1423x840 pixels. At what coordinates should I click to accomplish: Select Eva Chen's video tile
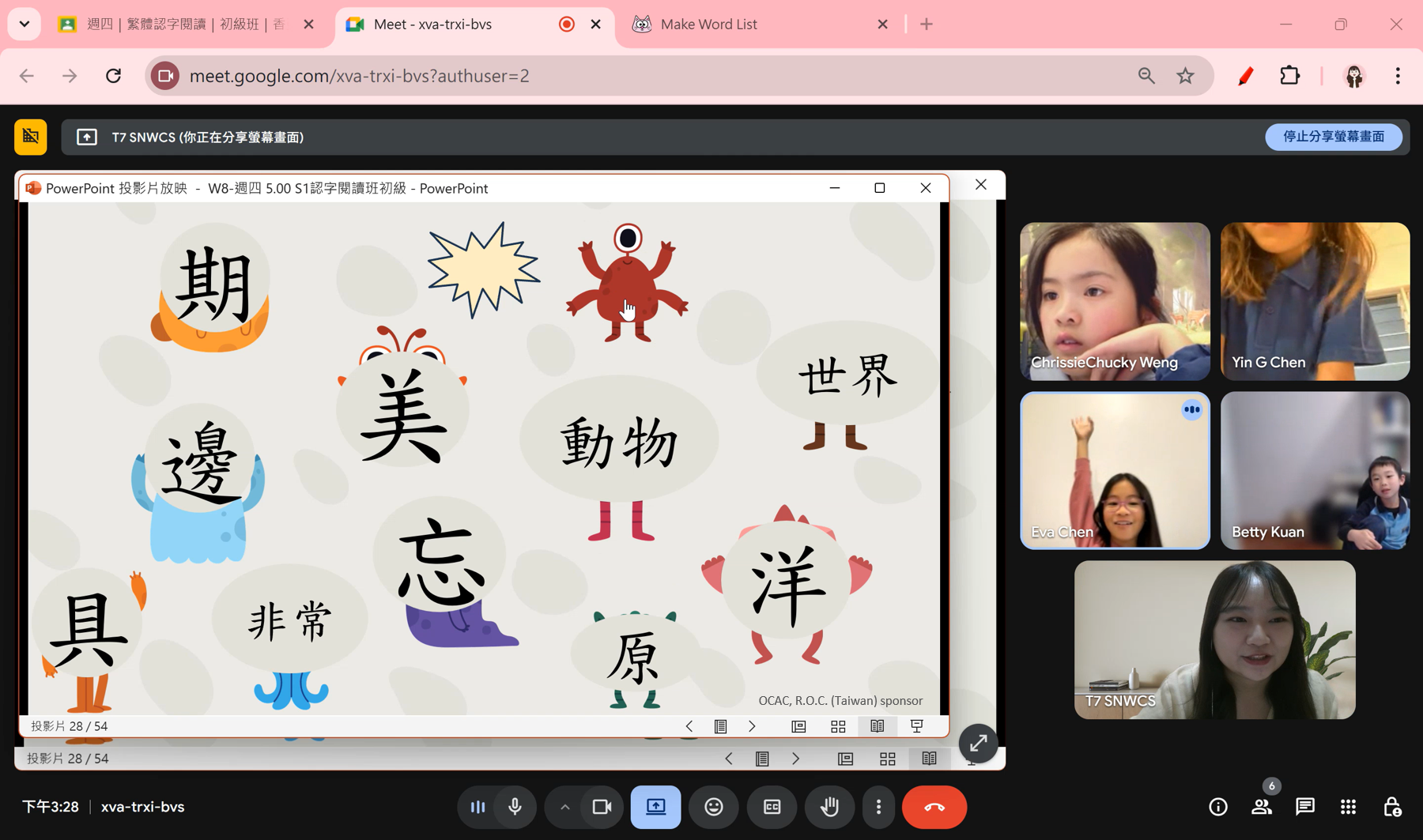1115,471
